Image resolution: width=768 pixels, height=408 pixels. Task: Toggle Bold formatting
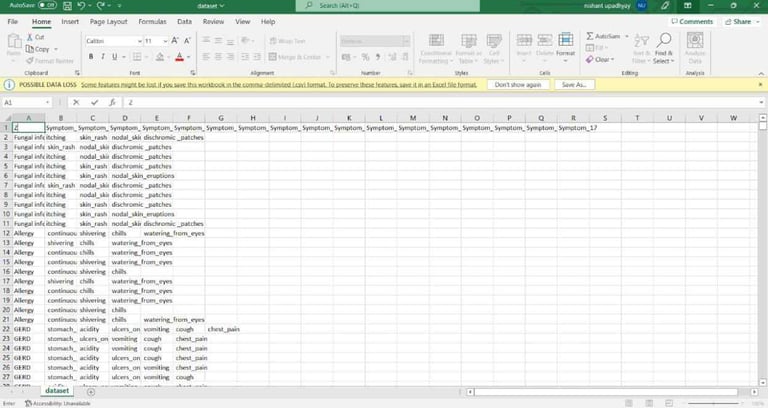pyautogui.click(x=91, y=57)
